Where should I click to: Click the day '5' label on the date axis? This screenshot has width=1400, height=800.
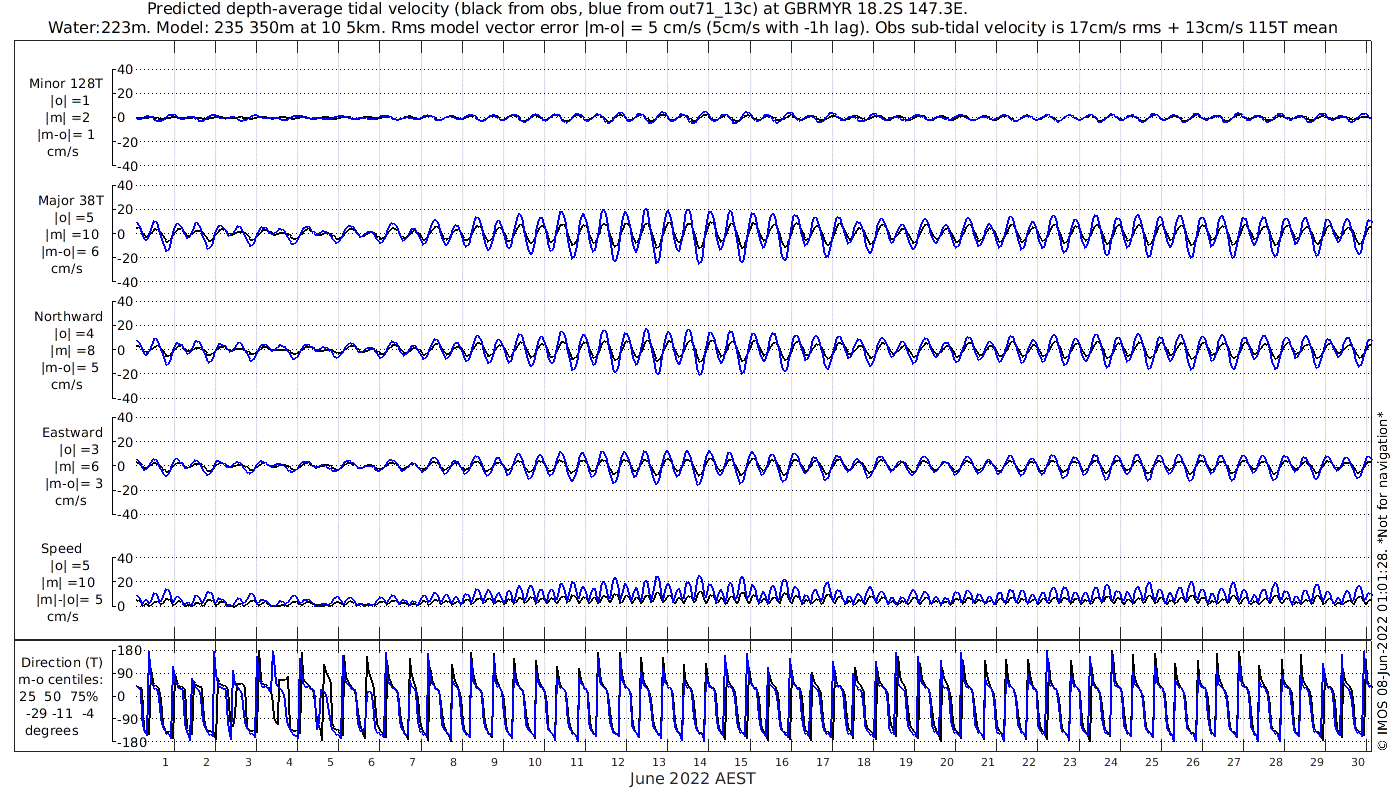330,762
